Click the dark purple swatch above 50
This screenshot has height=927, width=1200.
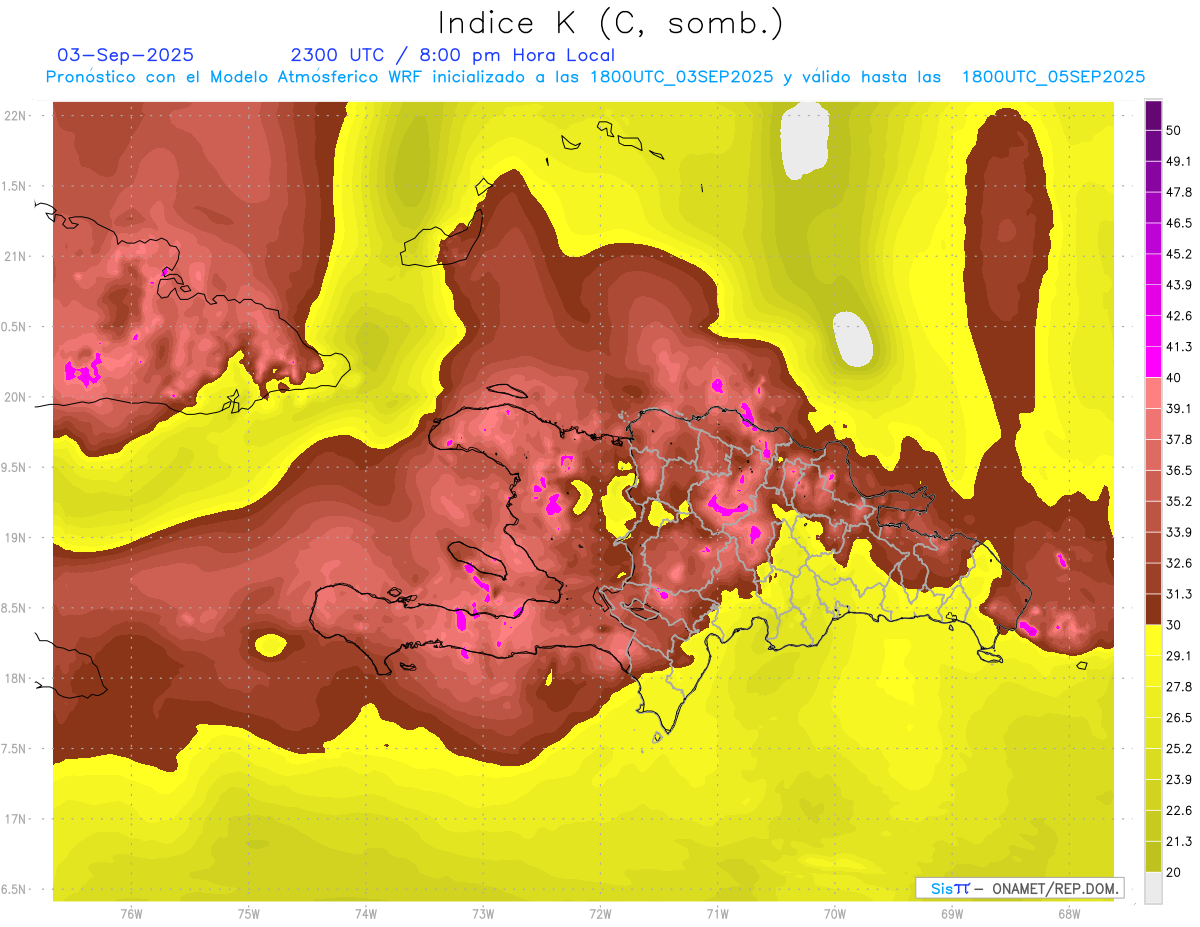1153,114
